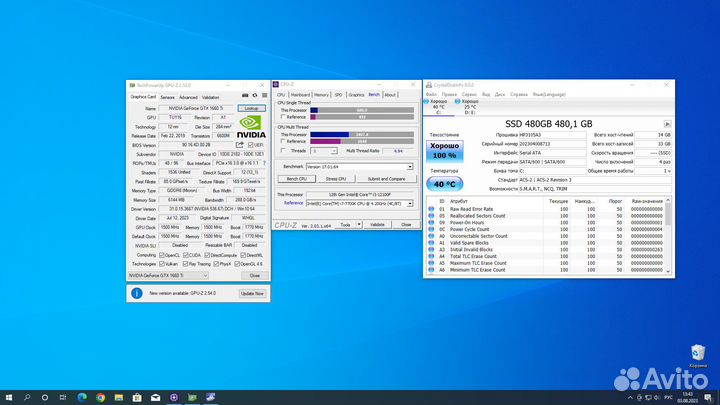Image resolution: width=720 pixels, height=405 pixels.
Task: Switch to GPU-Z taskbar icon
Action: click(x=192, y=397)
